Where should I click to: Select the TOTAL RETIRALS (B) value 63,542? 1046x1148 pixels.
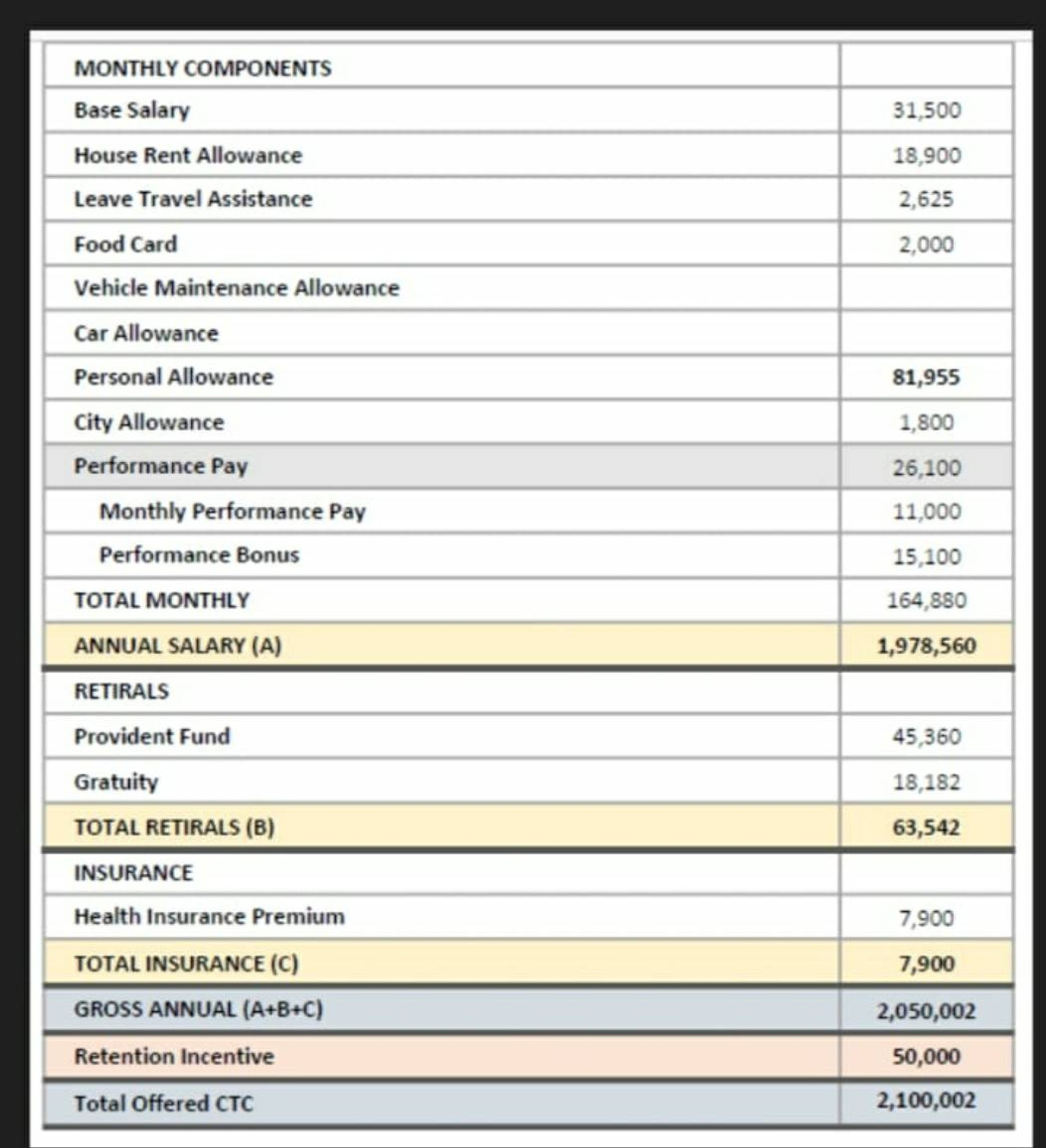(x=927, y=827)
